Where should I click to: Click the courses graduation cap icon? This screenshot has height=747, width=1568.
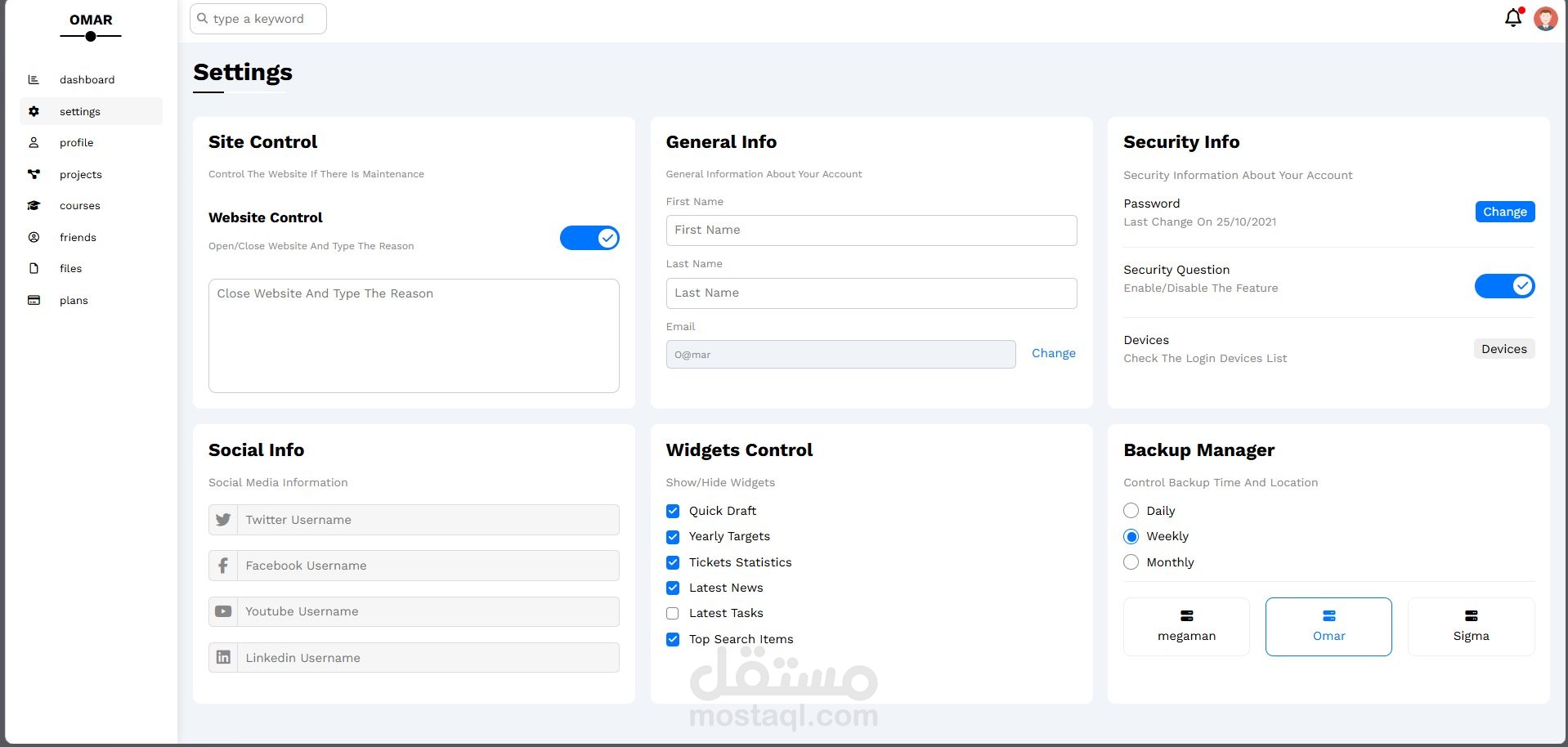(x=34, y=205)
